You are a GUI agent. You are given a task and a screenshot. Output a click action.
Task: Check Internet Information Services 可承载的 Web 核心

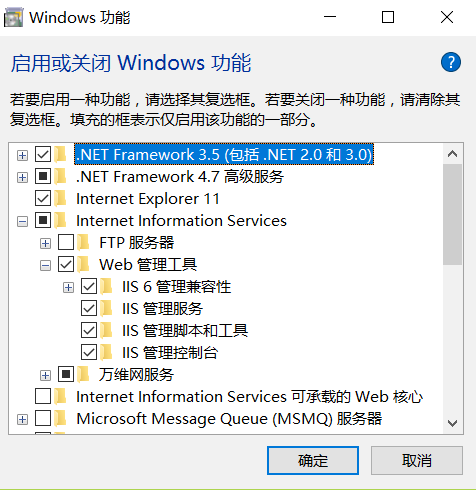point(43,397)
